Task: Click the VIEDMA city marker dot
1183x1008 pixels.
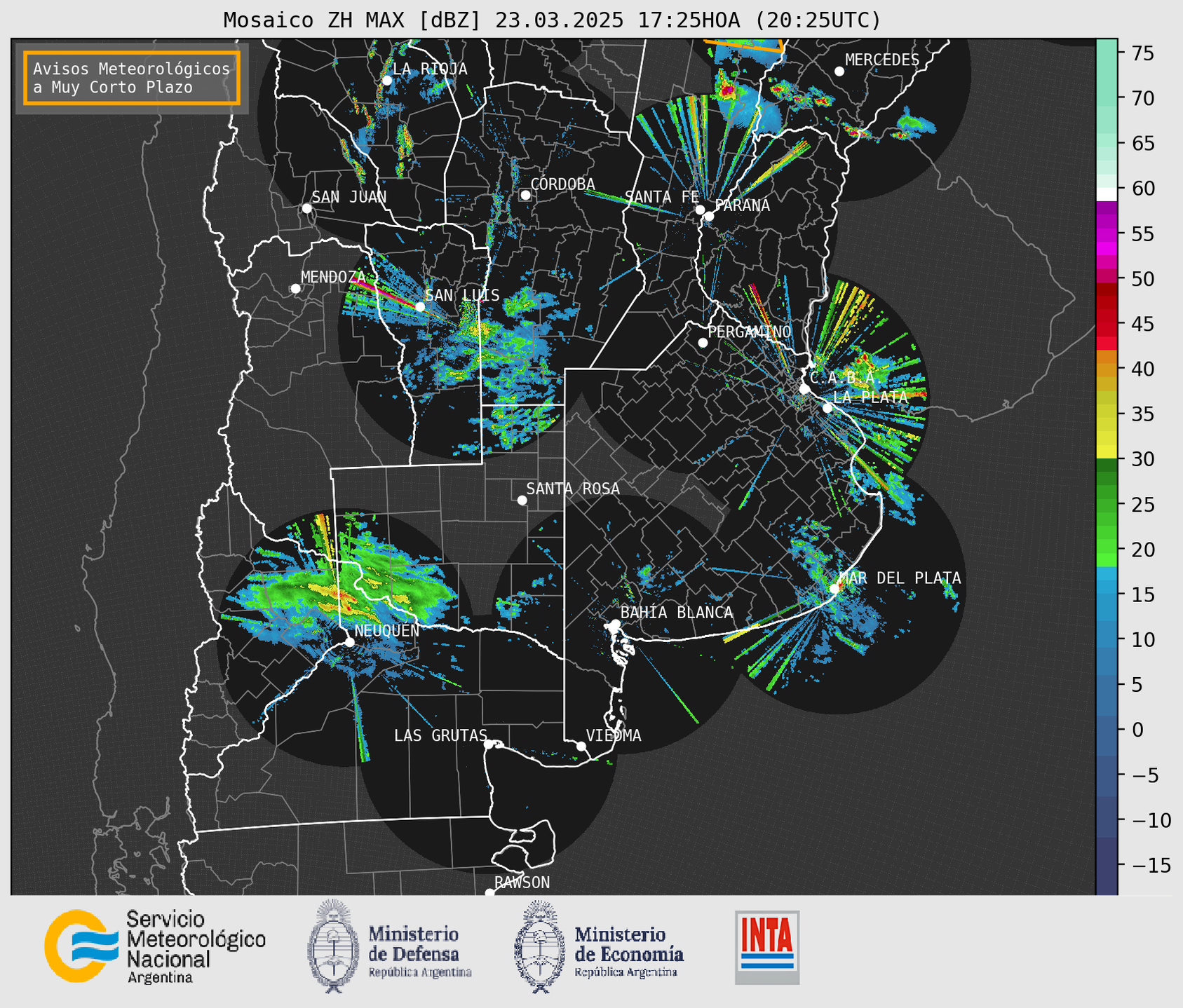Action: click(x=581, y=746)
